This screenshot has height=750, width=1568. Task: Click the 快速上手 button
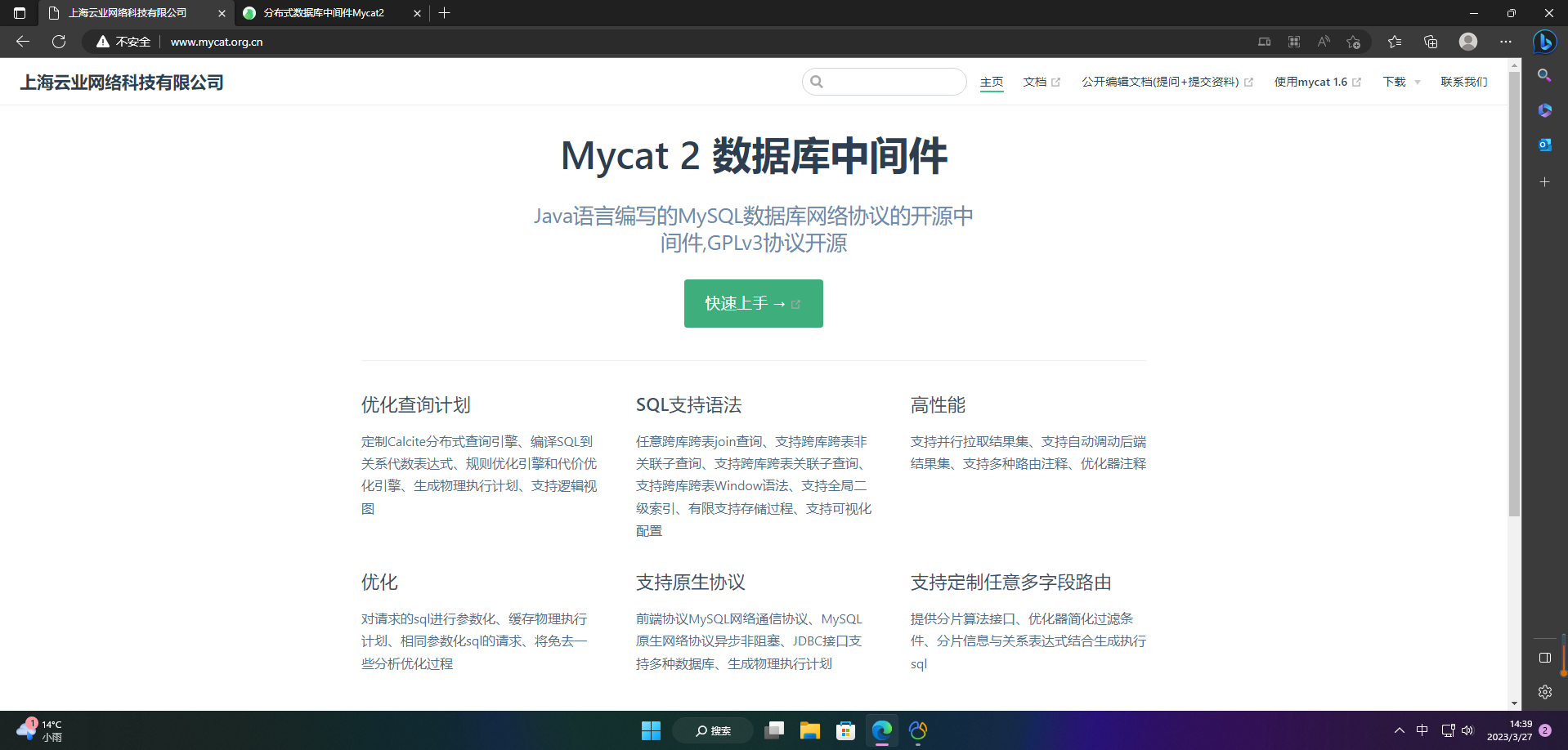pyautogui.click(x=752, y=303)
